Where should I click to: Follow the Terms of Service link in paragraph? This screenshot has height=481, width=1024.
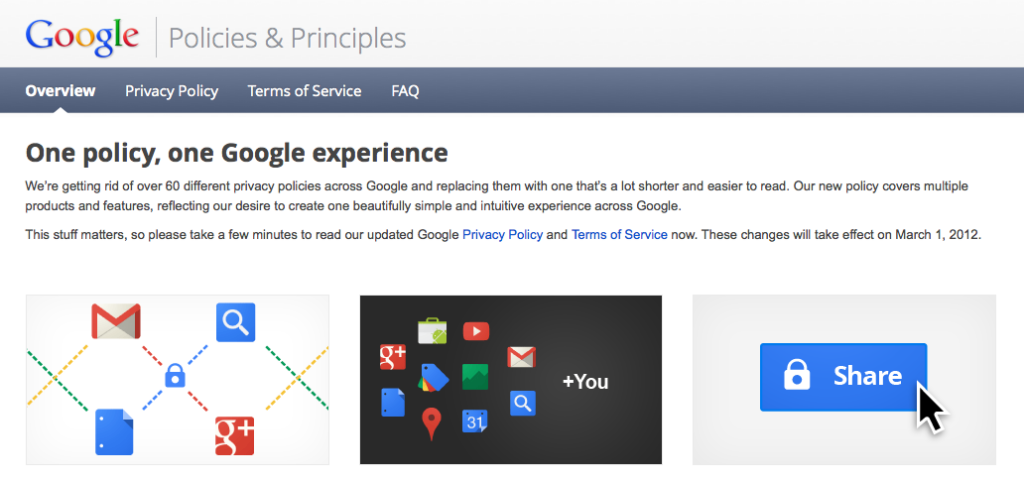coord(619,235)
